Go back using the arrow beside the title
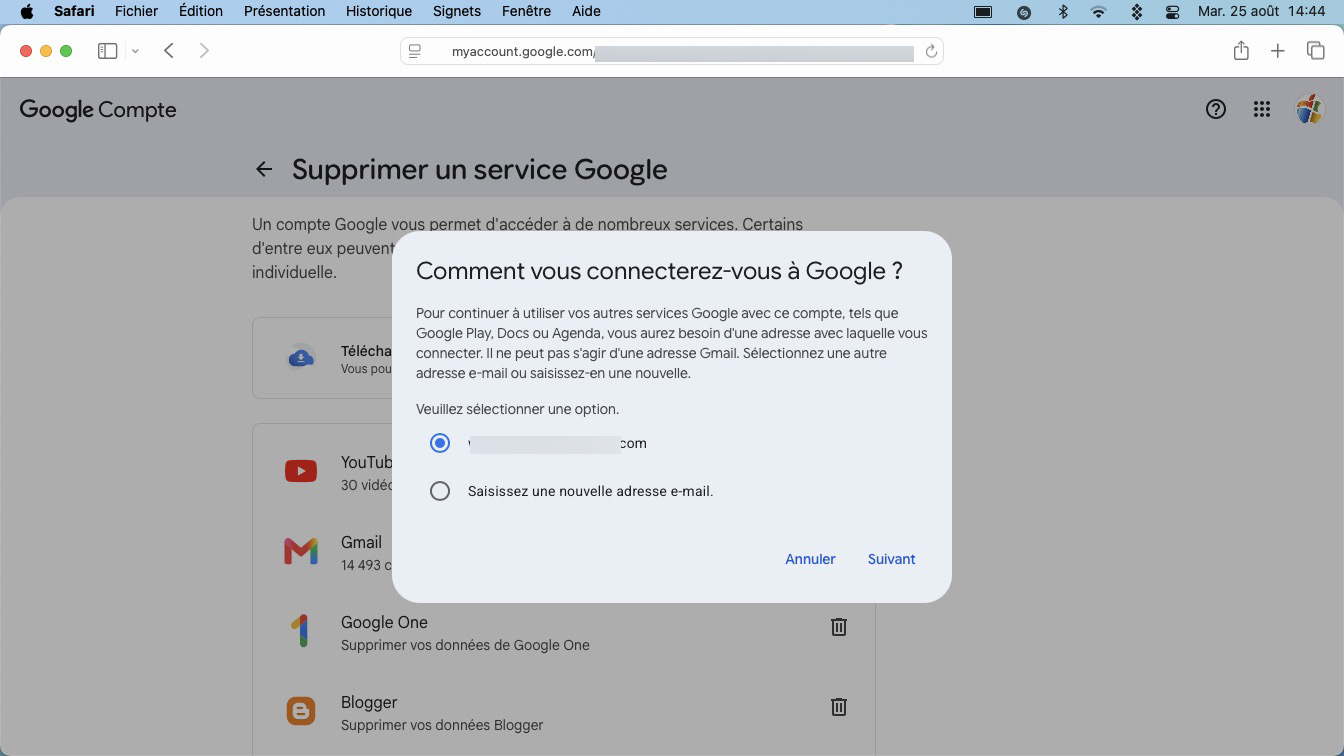This screenshot has width=1344, height=756. 264,170
